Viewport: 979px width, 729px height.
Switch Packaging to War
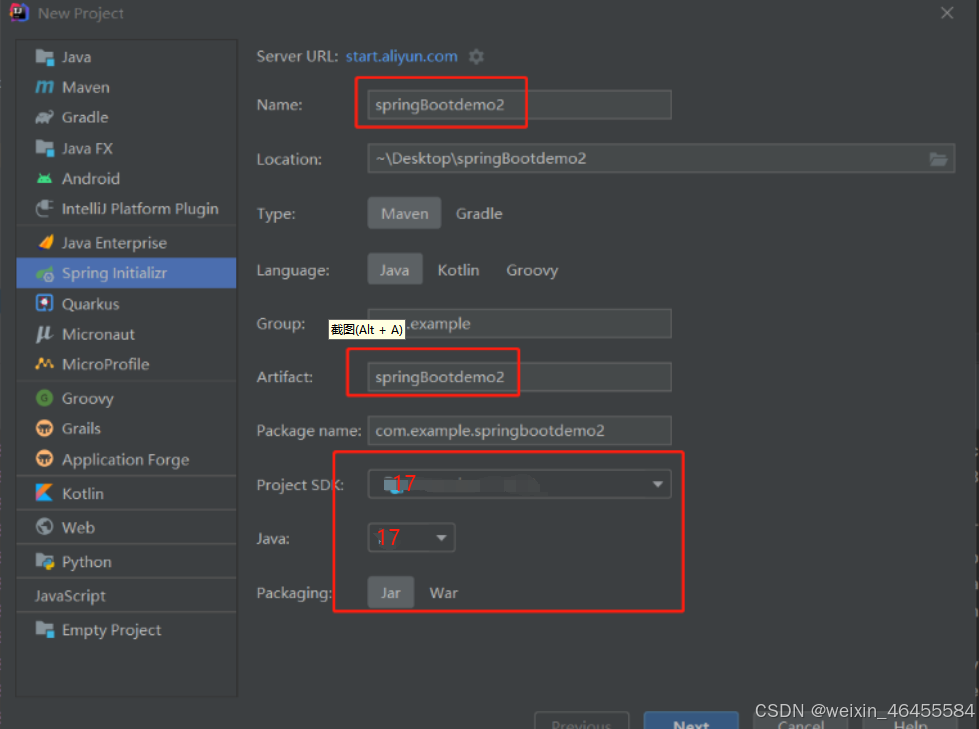[443, 592]
